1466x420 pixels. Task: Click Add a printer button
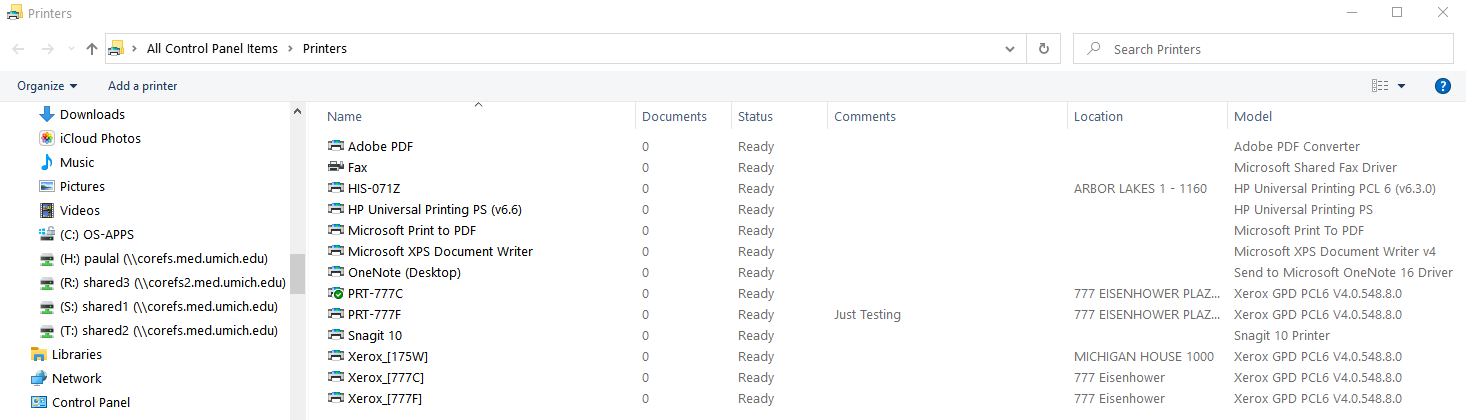point(143,86)
